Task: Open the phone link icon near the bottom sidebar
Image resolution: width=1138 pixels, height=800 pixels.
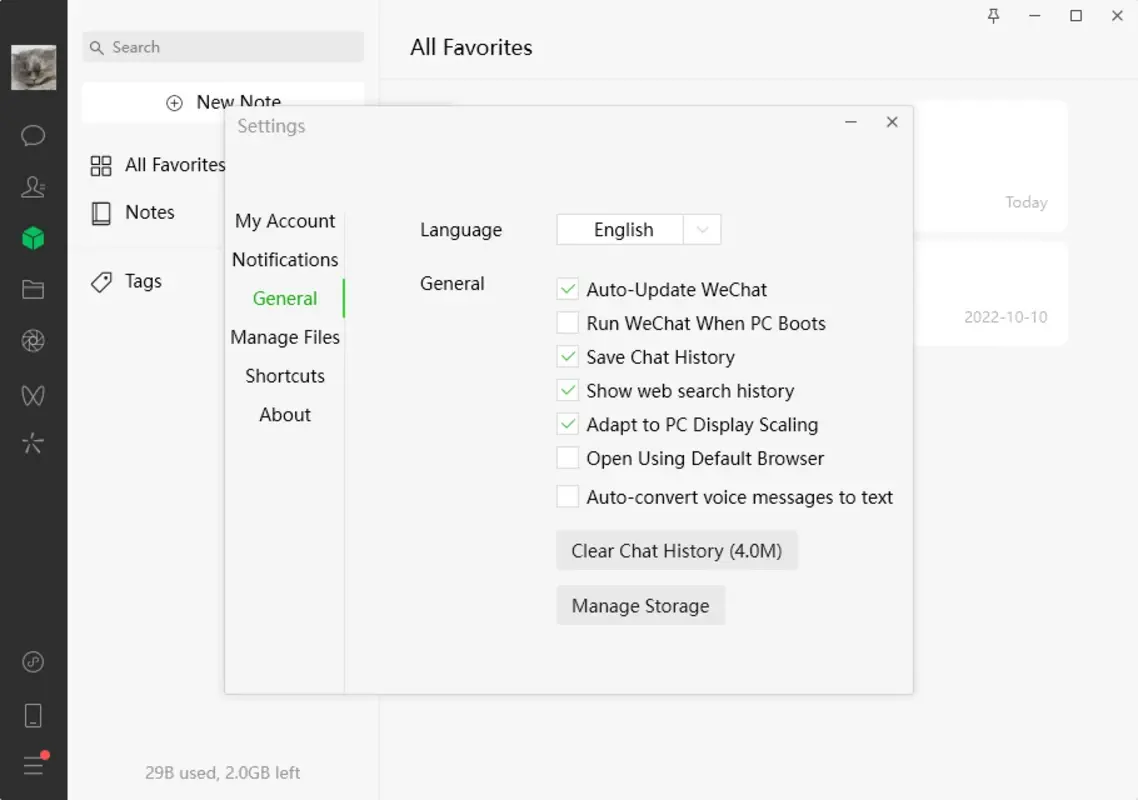Action: coord(33,714)
